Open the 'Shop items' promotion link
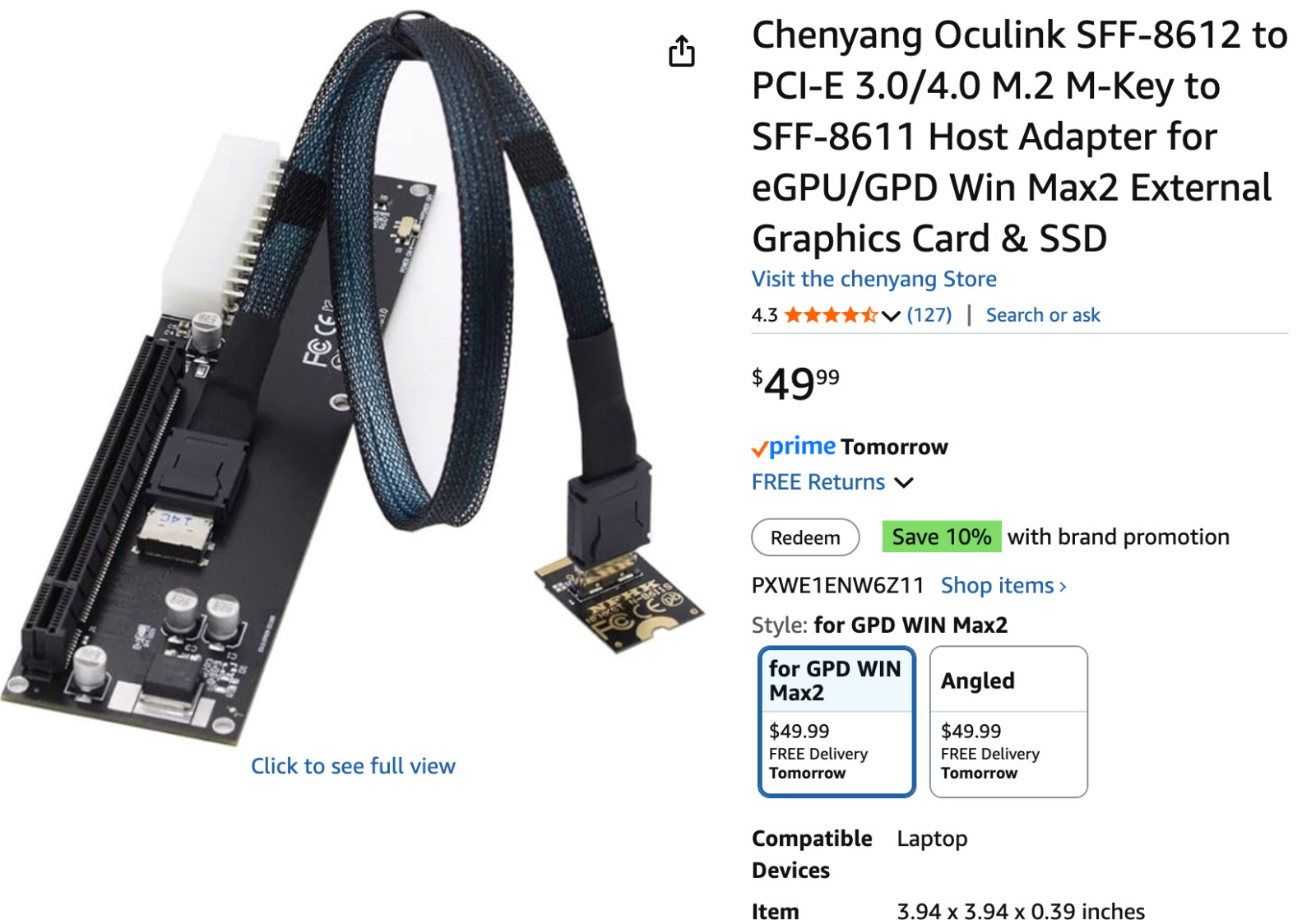This screenshot has width=1316, height=920. click(1003, 586)
